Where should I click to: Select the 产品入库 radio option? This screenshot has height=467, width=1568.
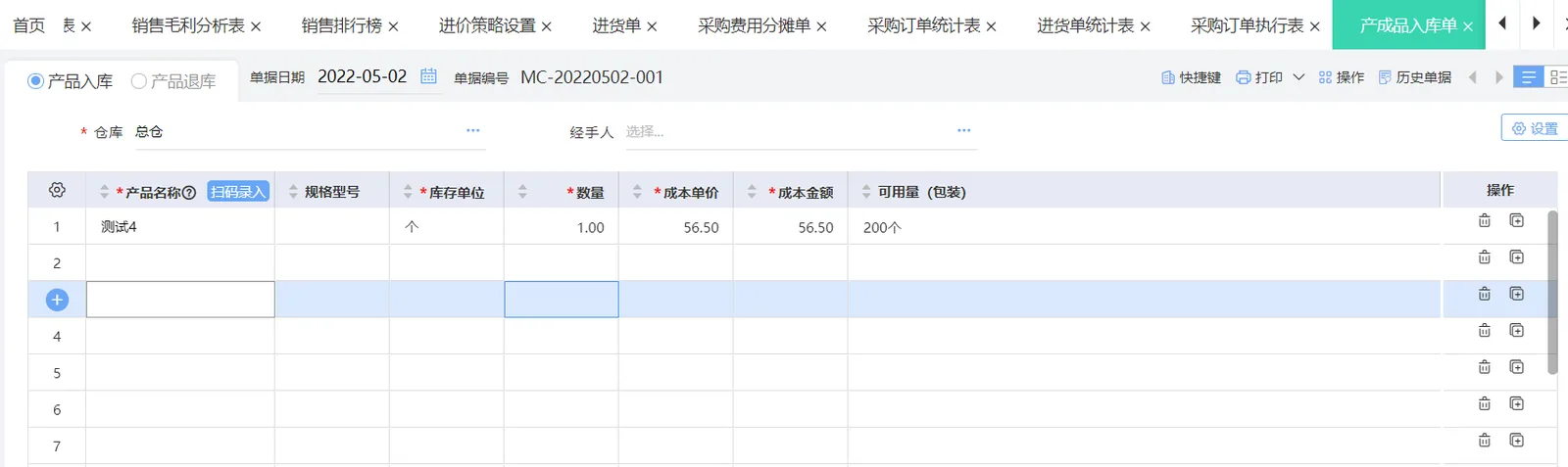click(71, 81)
